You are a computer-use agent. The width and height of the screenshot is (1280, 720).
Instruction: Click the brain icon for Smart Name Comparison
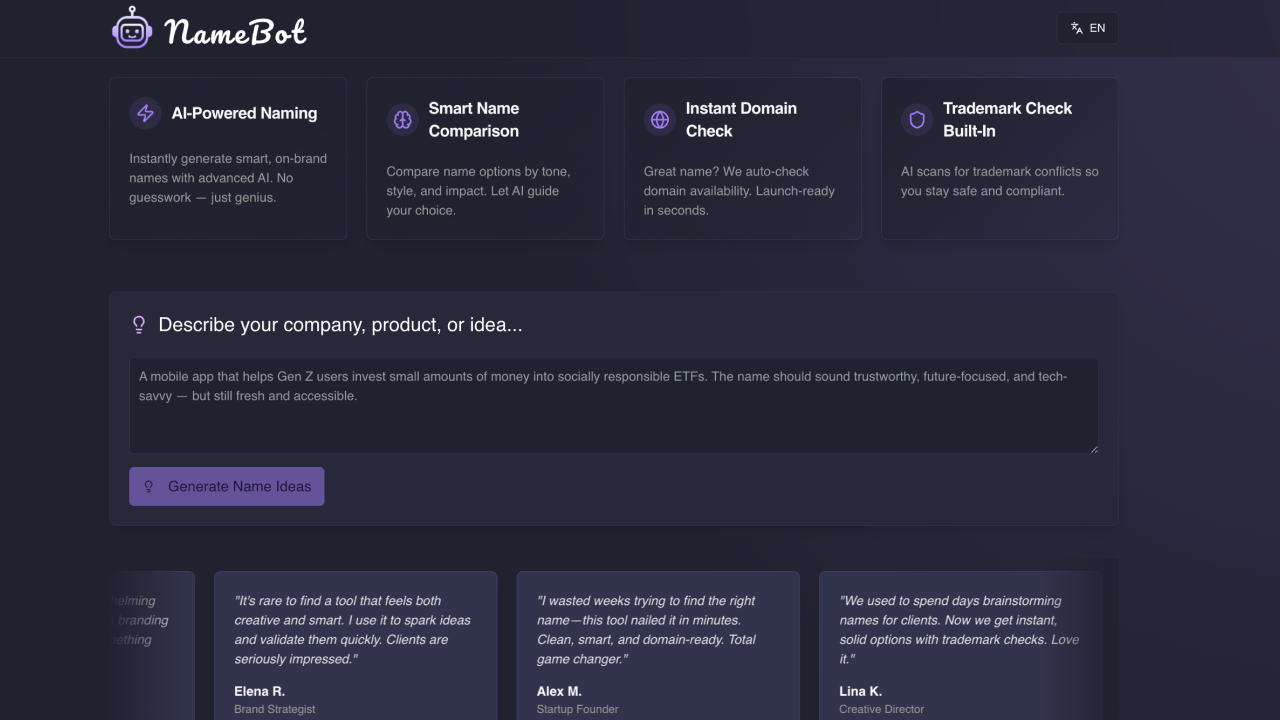(x=403, y=120)
